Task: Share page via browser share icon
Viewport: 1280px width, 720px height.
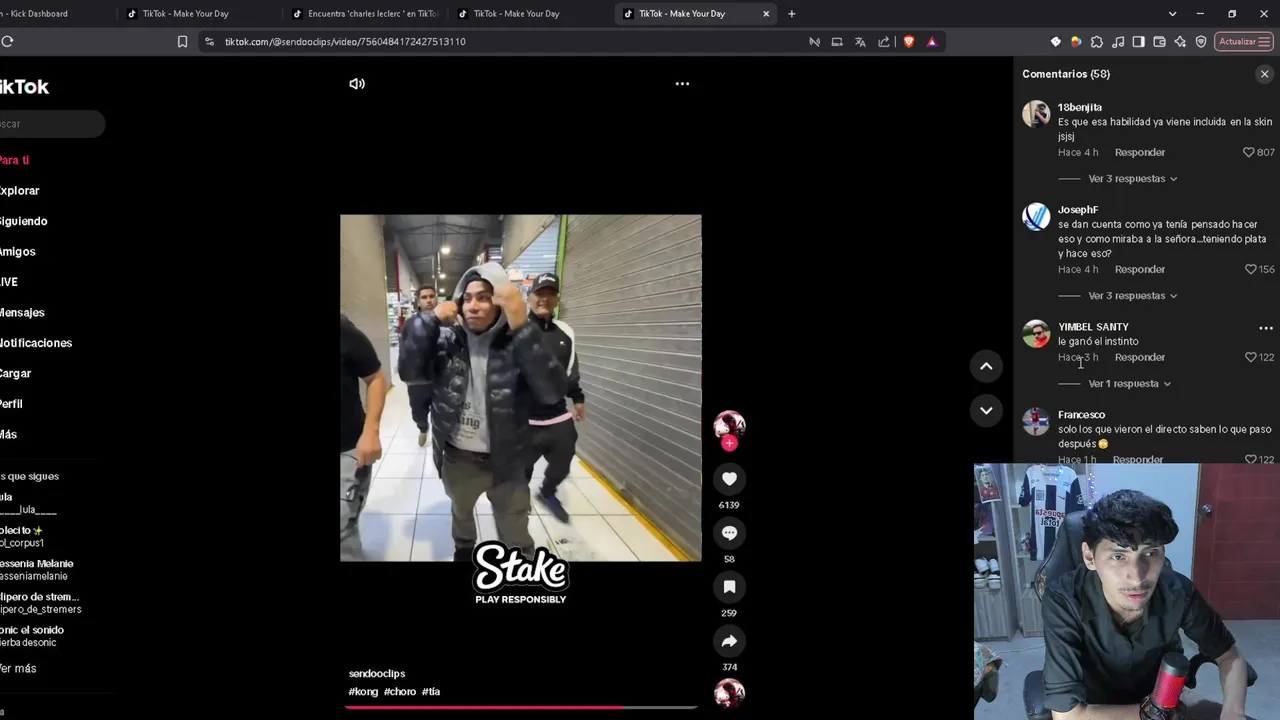Action: point(884,42)
